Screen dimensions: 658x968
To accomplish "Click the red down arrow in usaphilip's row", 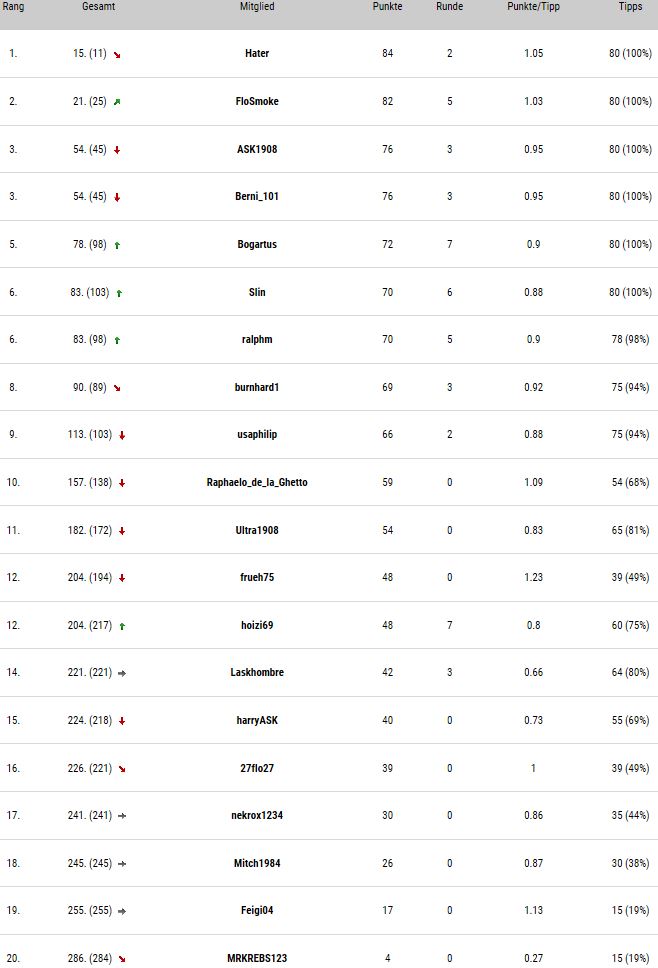I will (122, 435).
